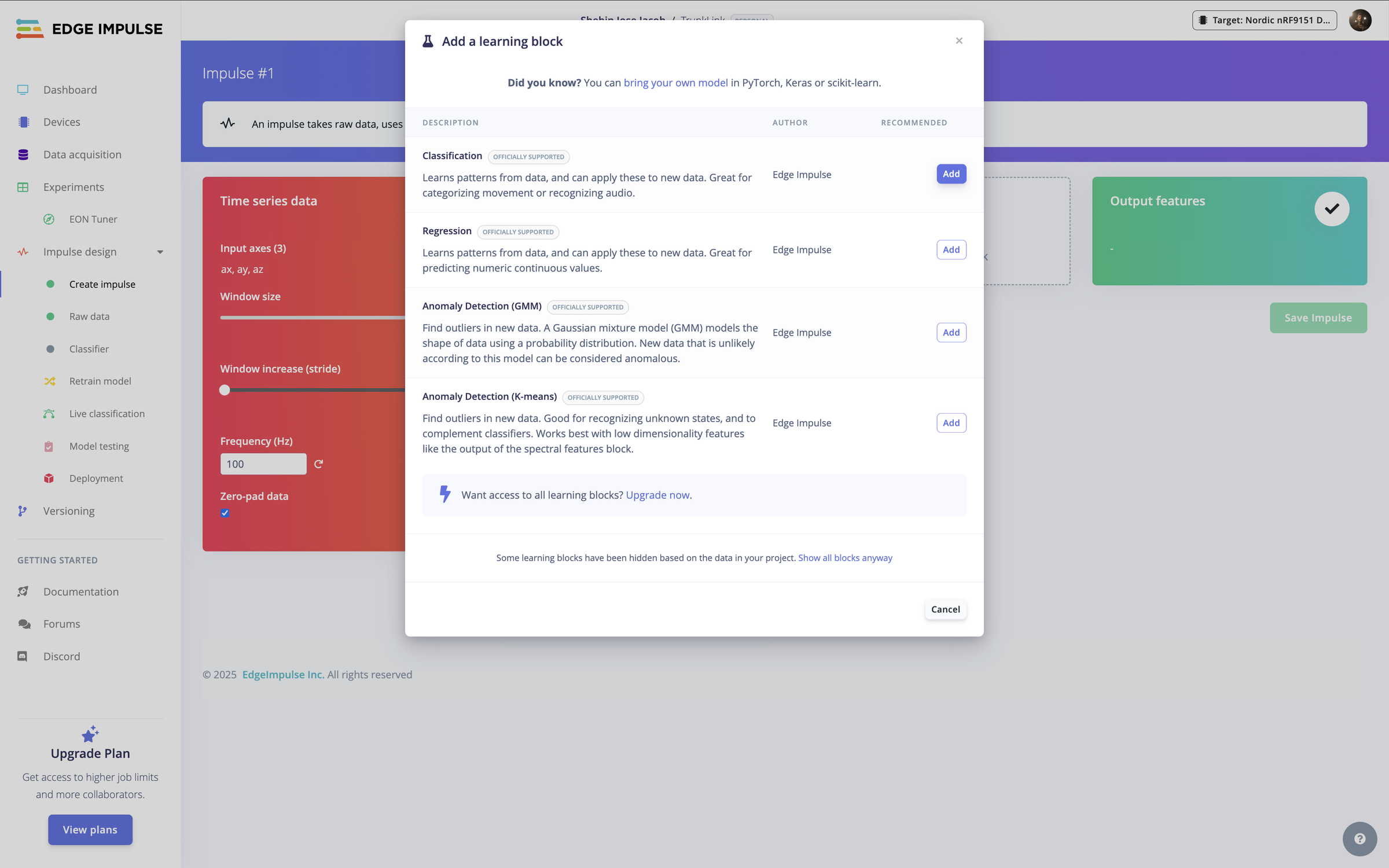The height and width of the screenshot is (868, 1389).
Task: Click the Retrain model shuffle icon
Action: click(50, 381)
